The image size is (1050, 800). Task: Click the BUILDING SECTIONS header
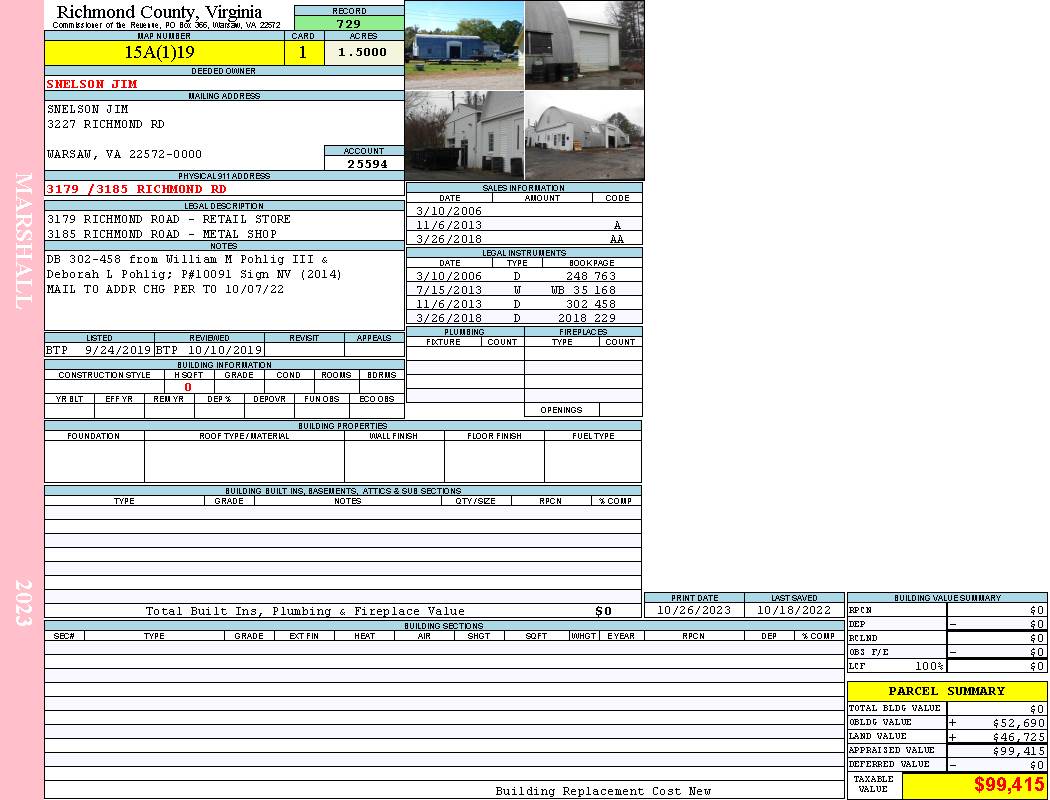[443, 626]
